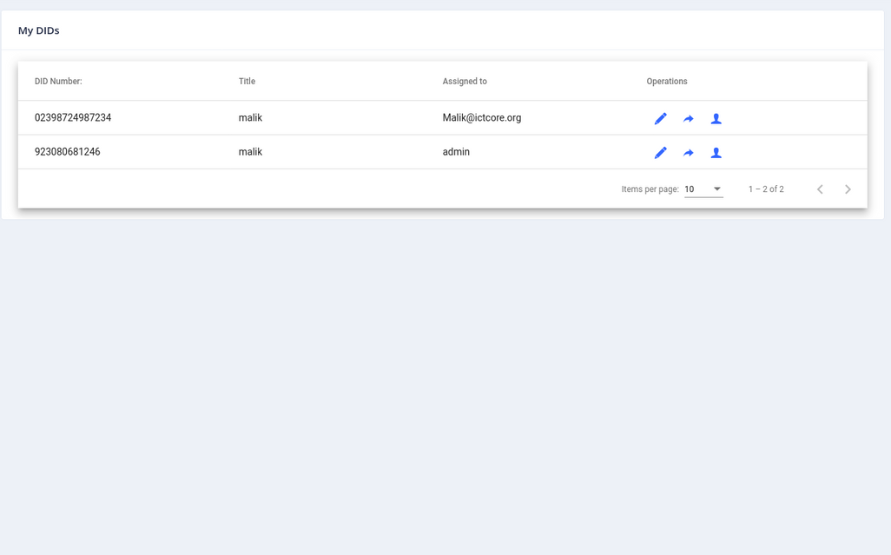
Task: Edit DID 02398724987234 with pencil icon
Action: (660, 119)
